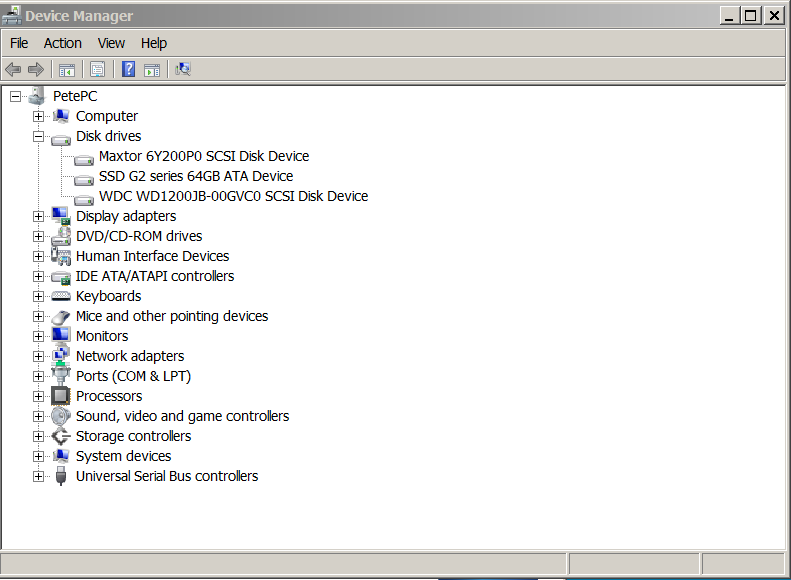Screen dimensions: 791x580
Task: Select Maxtor 6Y200P0 SCSI Disk Device
Action: click(204, 156)
